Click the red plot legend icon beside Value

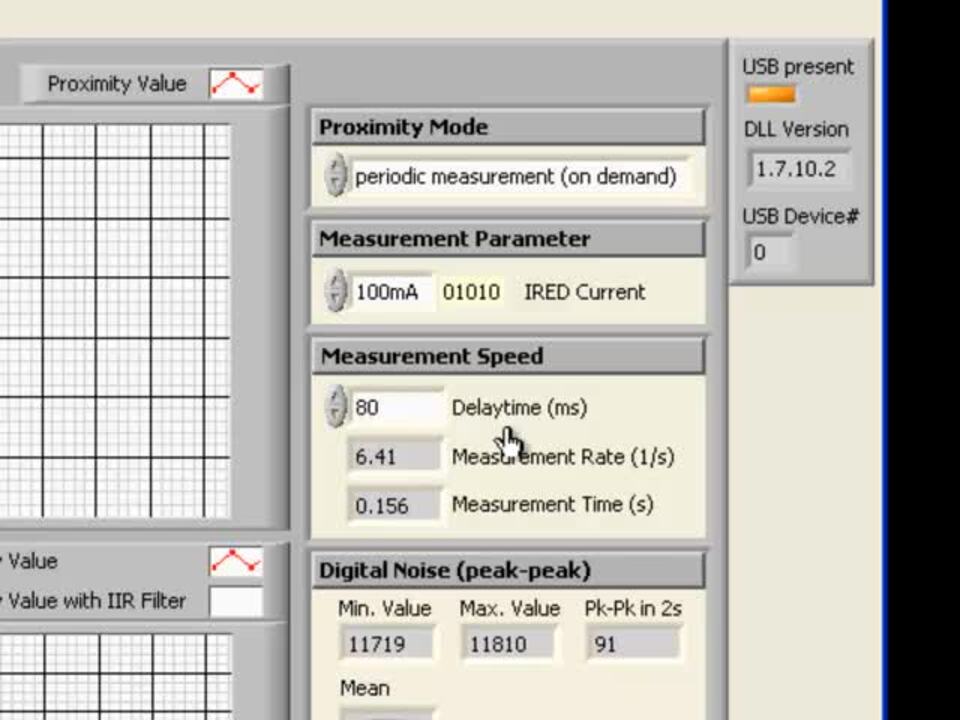(234, 562)
